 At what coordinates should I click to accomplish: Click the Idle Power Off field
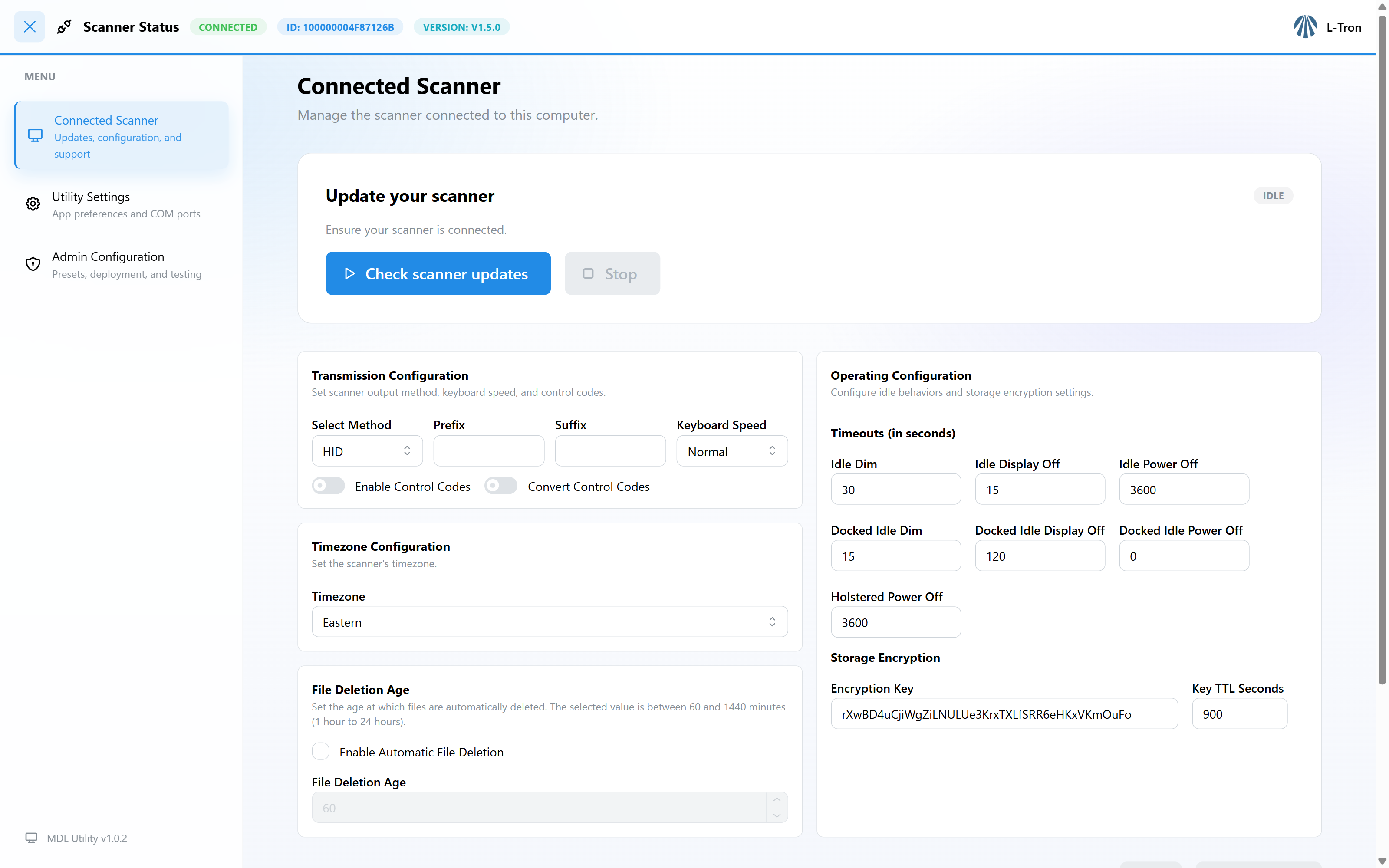(x=1184, y=489)
